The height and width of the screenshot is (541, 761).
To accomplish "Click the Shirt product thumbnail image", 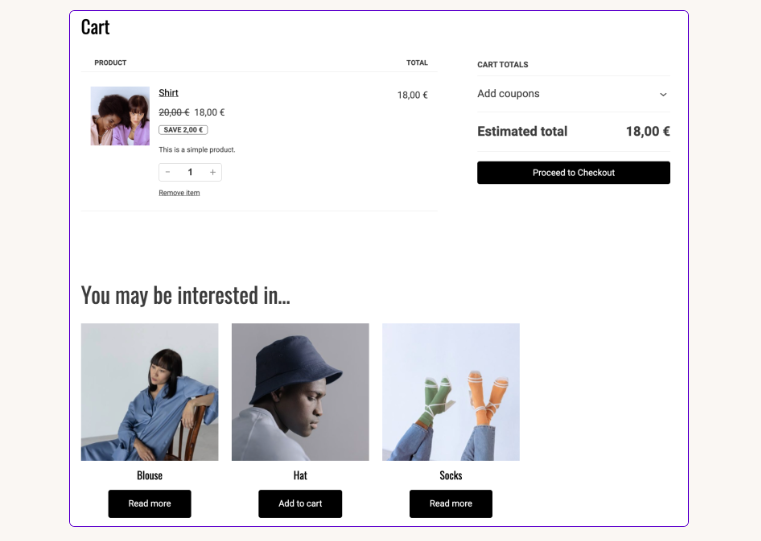I will (x=120, y=116).
